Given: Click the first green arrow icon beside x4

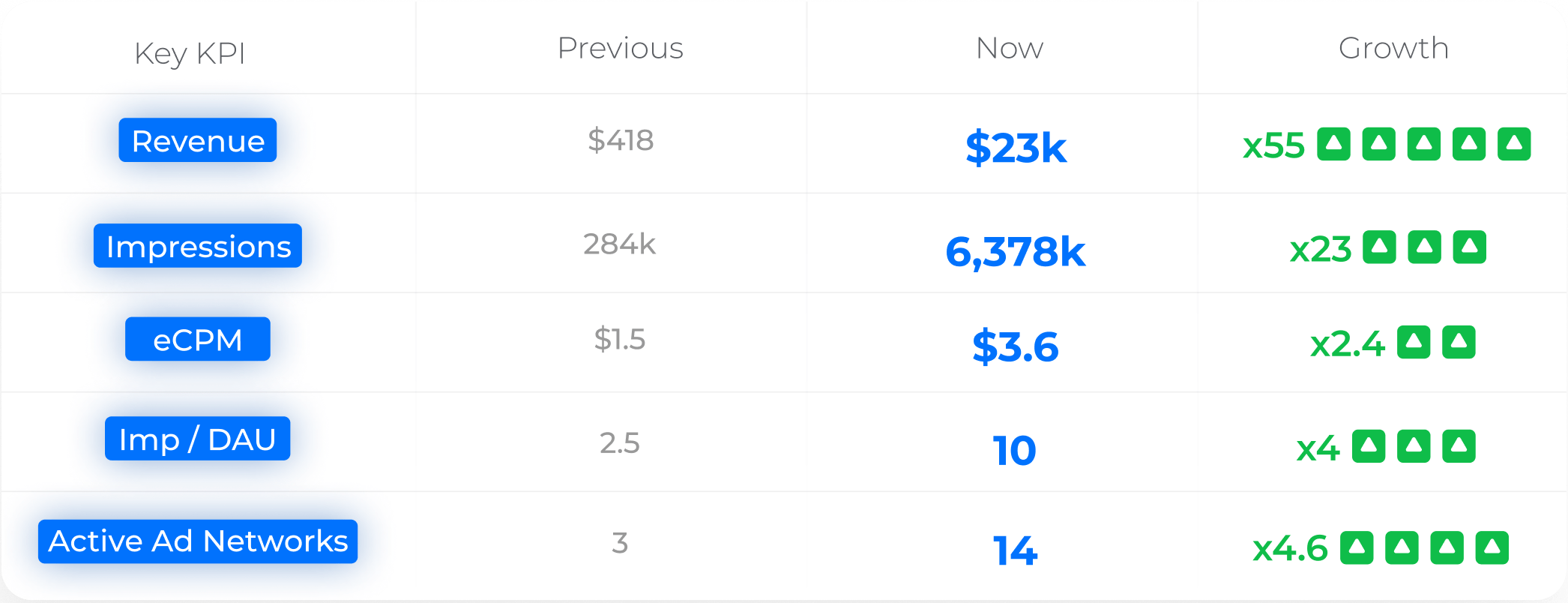Looking at the screenshot, I should tap(1369, 446).
